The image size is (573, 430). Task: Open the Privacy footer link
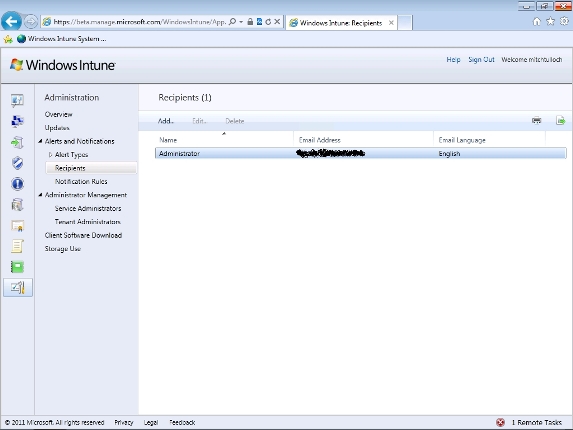pyautogui.click(x=124, y=423)
